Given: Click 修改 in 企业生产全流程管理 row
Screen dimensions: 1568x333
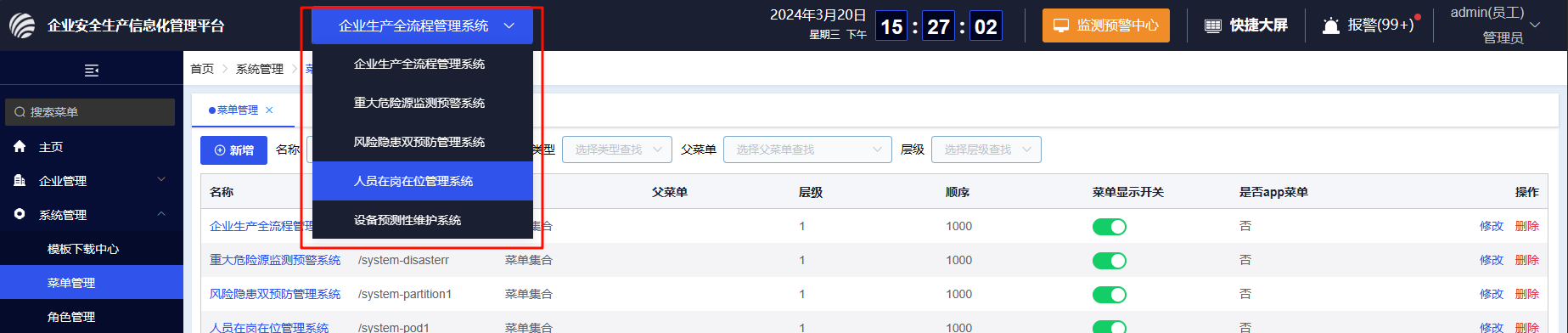Looking at the screenshot, I should [1491, 226].
